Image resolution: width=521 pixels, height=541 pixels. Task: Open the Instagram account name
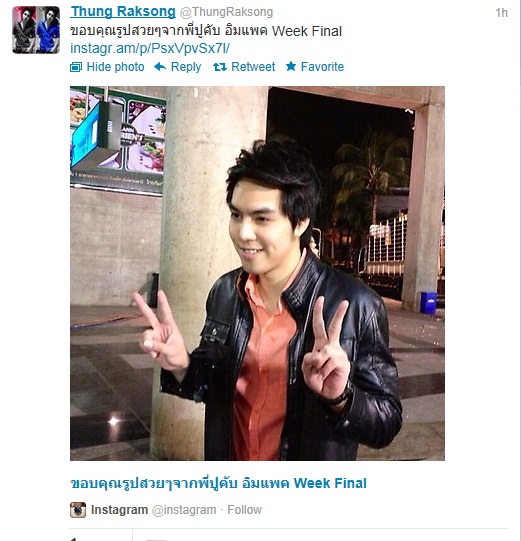coord(119,510)
